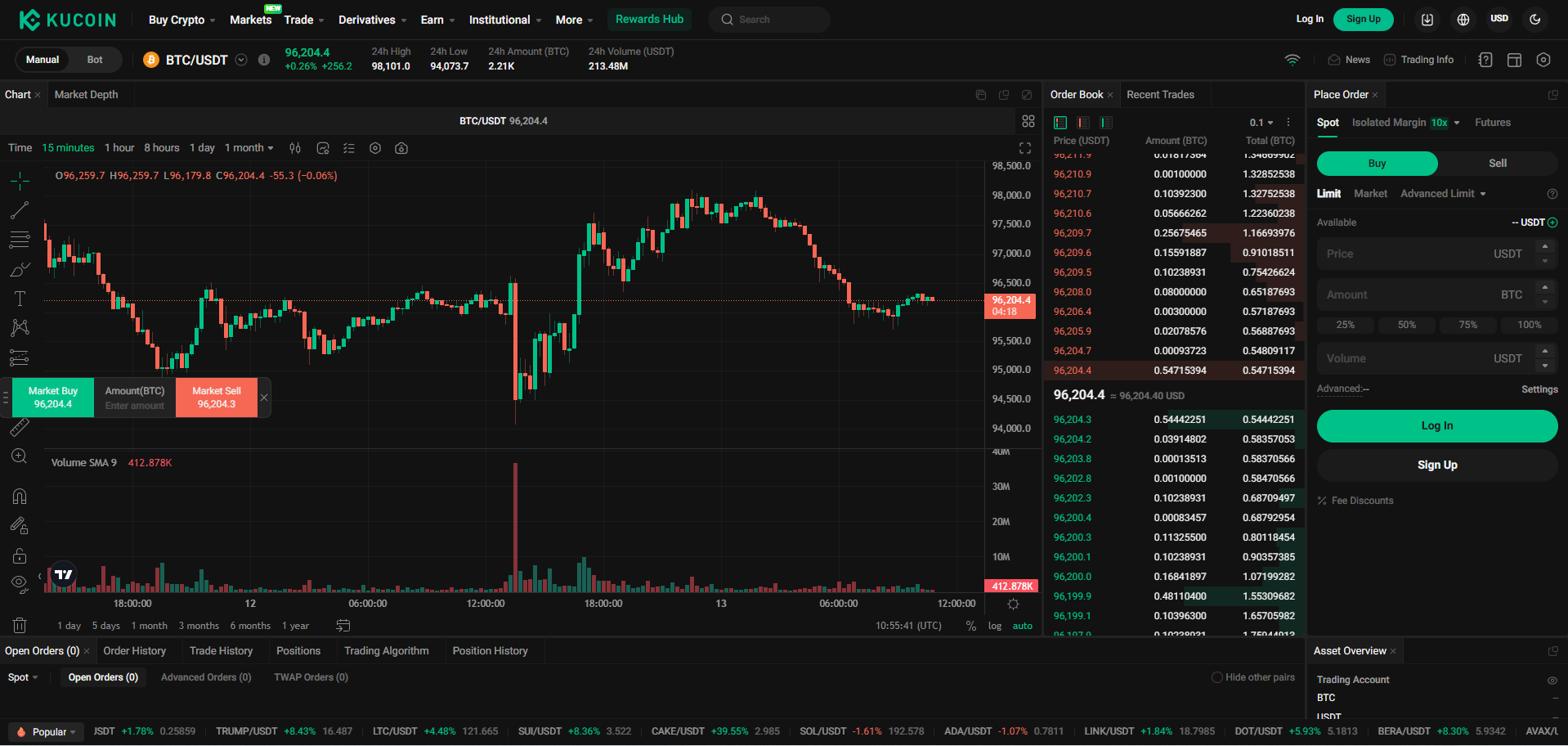This screenshot has height=746, width=1568.
Task: Open the More navigation dropdown
Action: pos(574,20)
